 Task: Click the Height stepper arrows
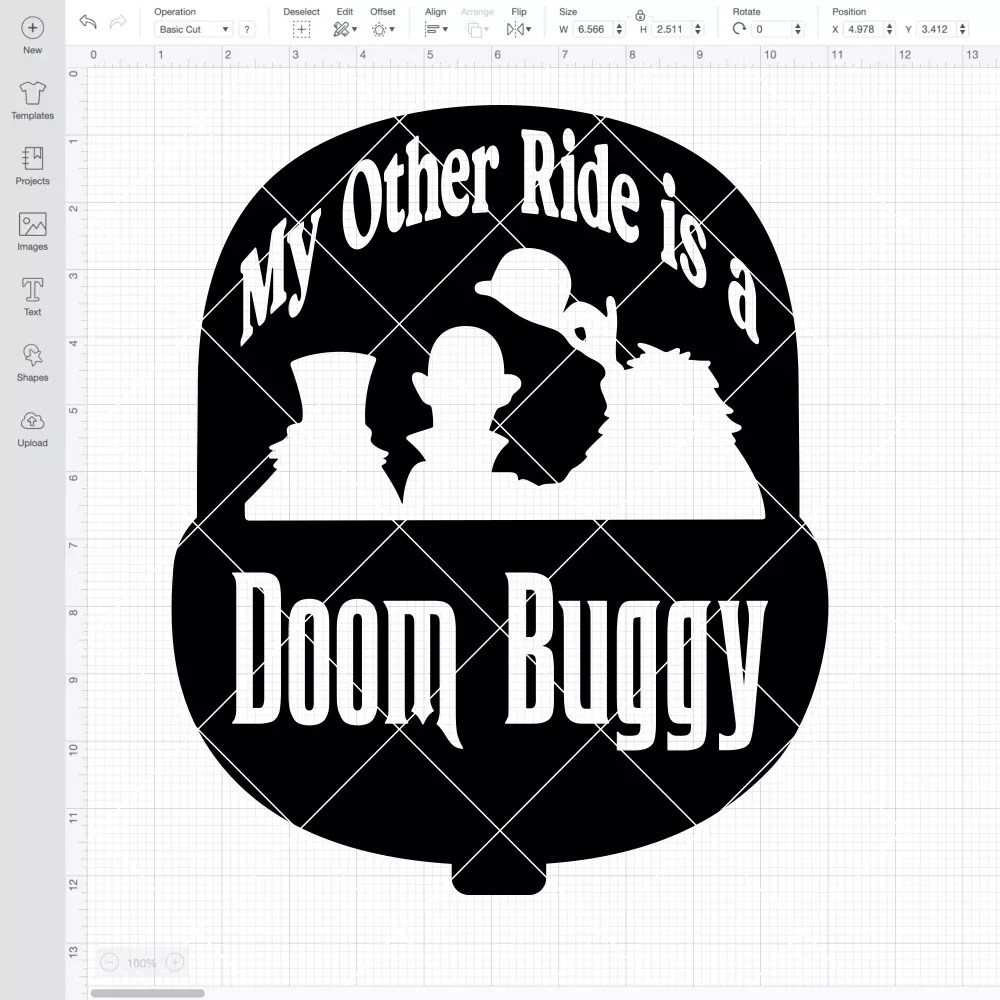[698, 29]
